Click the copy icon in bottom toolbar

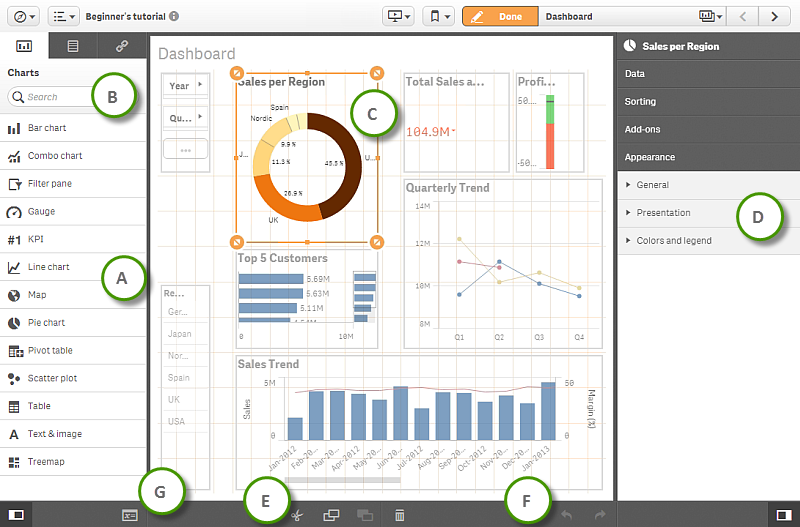tap(332, 515)
